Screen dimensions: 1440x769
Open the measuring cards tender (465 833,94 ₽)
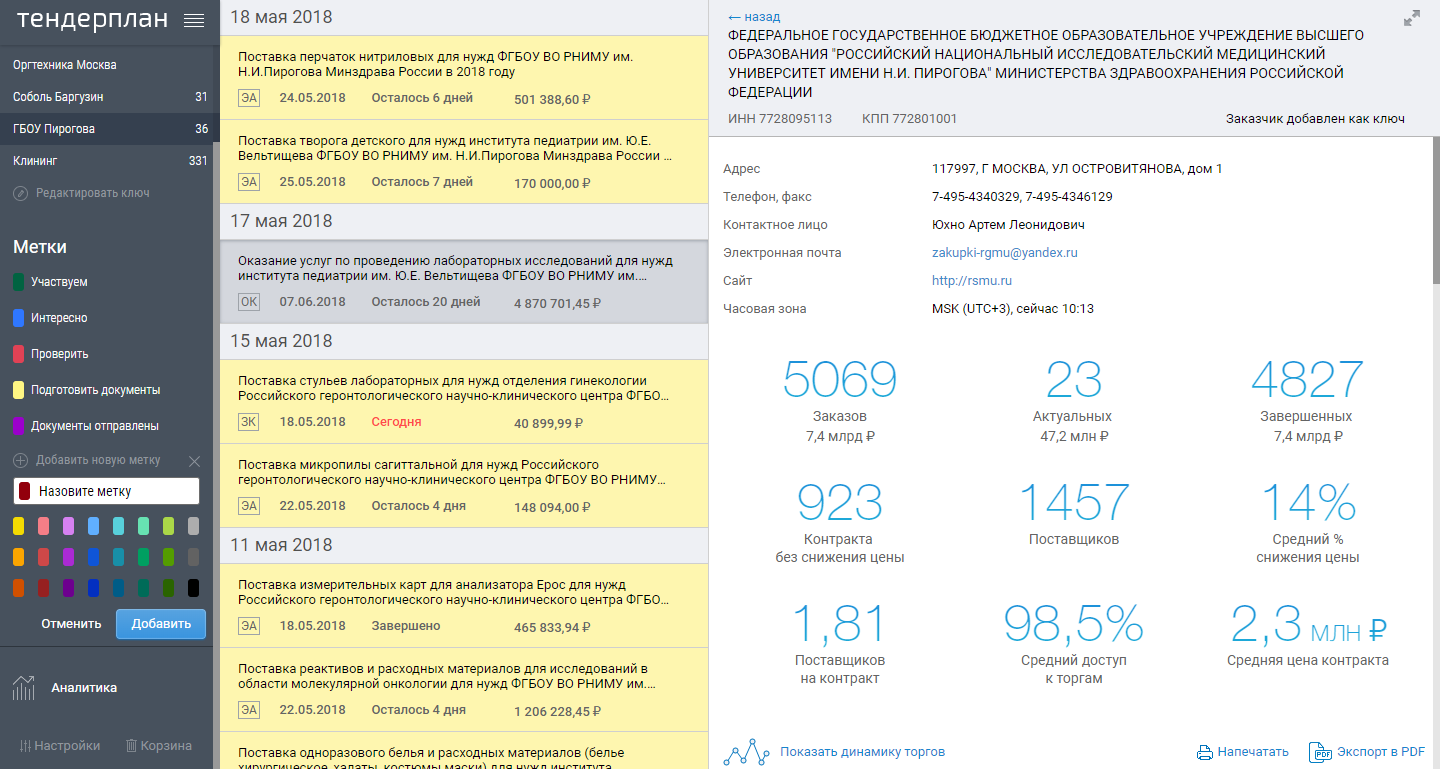click(x=464, y=606)
